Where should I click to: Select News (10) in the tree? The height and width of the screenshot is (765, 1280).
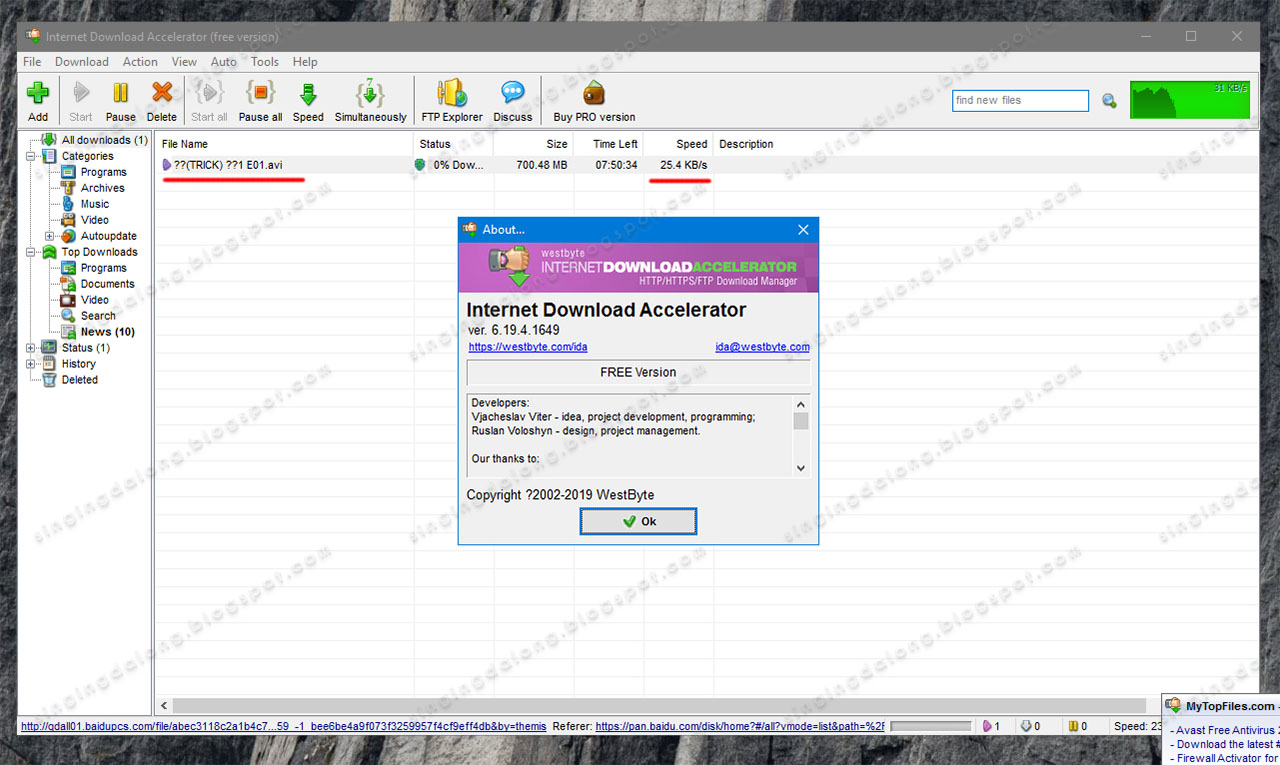pyautogui.click(x=108, y=332)
